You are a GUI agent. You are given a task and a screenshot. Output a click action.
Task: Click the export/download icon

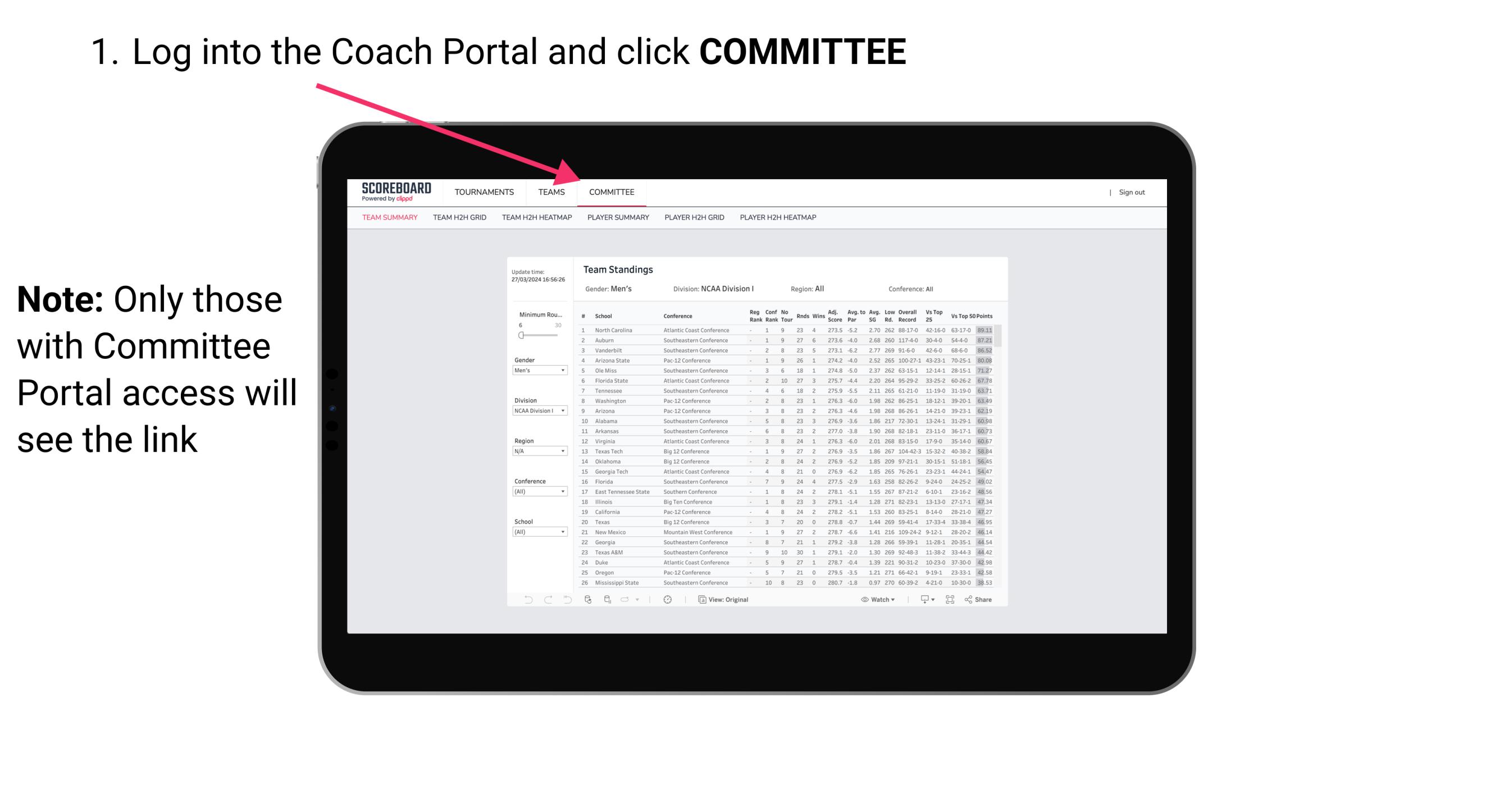click(922, 600)
